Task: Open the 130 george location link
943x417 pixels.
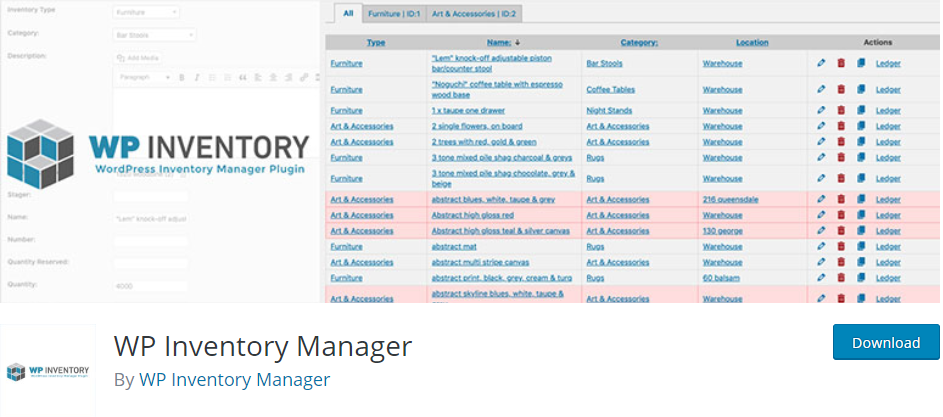Action: 722,230
